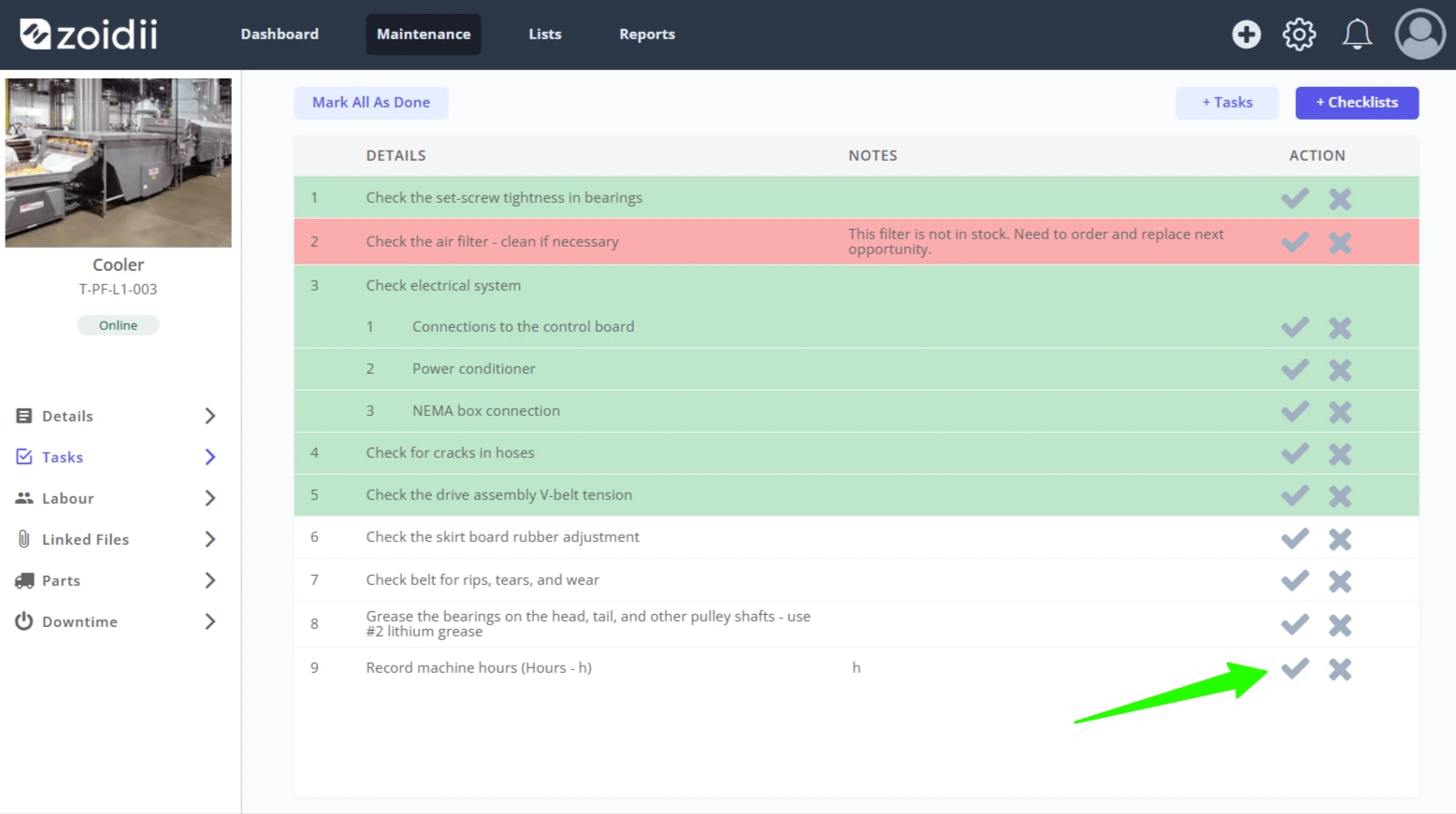Open the Lists menu

click(x=545, y=35)
